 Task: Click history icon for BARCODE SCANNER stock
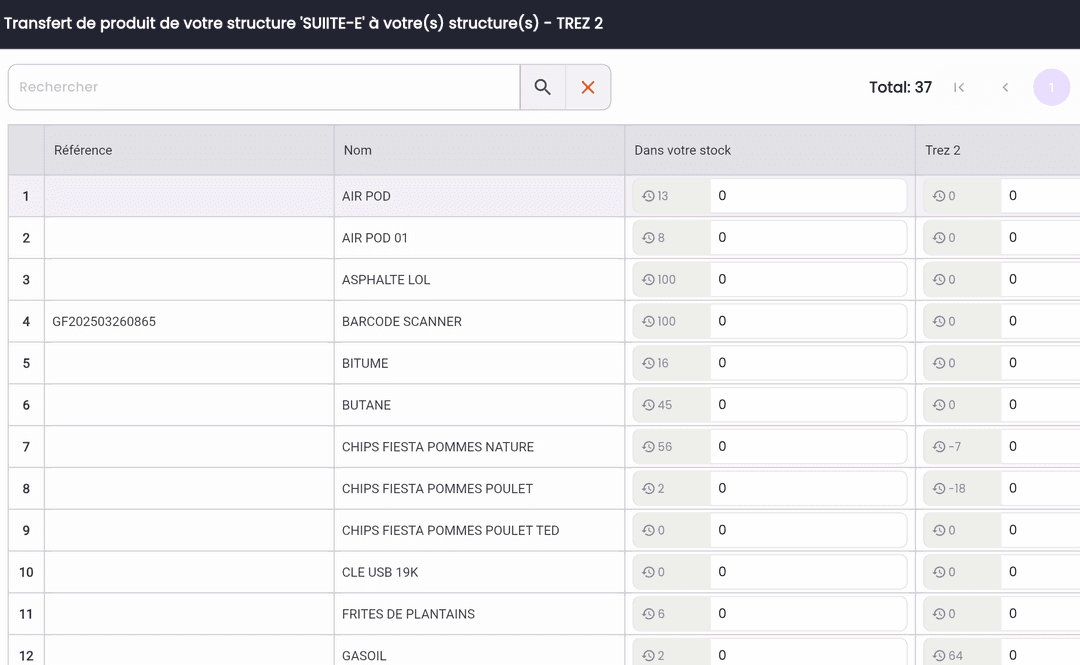click(648, 321)
